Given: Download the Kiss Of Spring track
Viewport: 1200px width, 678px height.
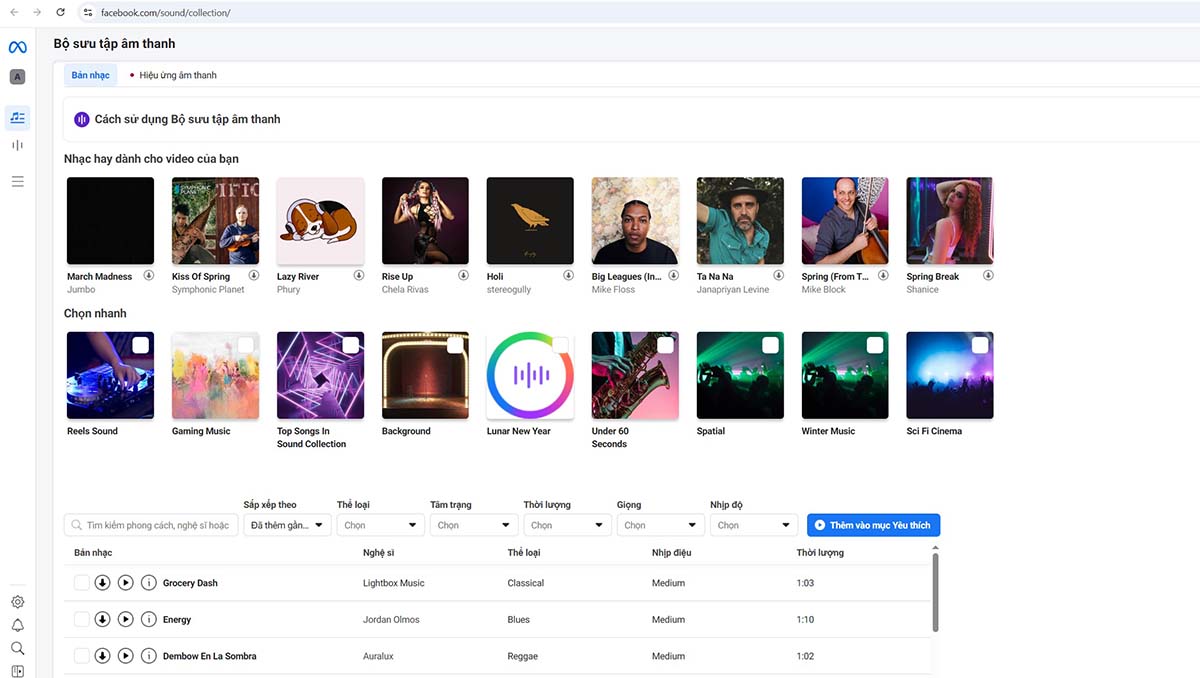Looking at the screenshot, I should 253,275.
